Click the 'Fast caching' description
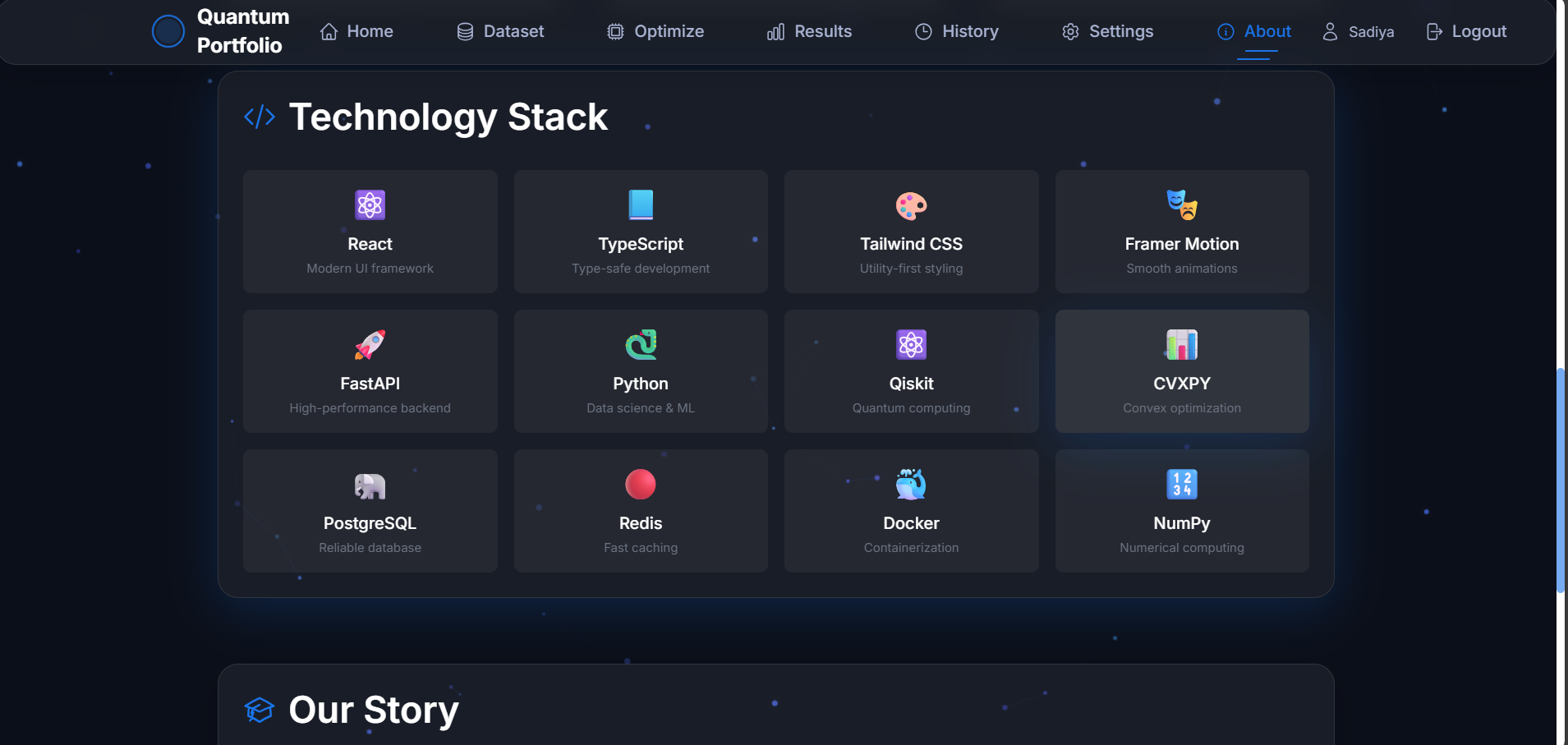This screenshot has height=745, width=1568. click(641, 548)
